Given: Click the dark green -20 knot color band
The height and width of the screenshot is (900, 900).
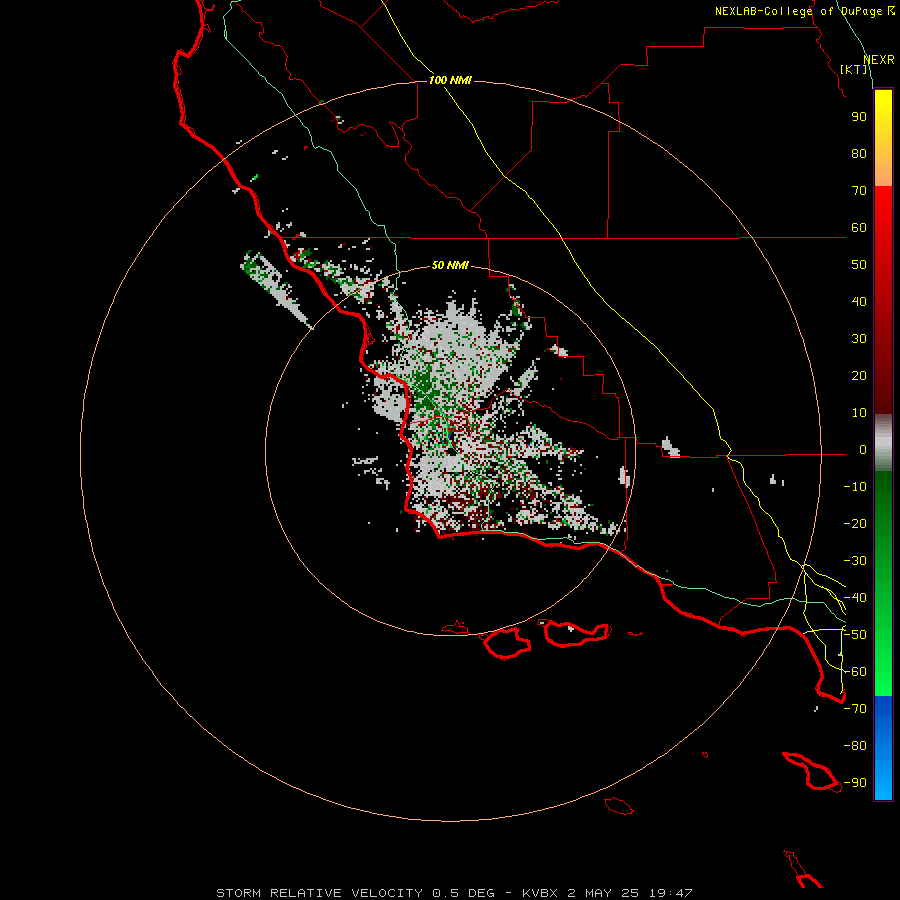Looking at the screenshot, I should click(883, 523).
